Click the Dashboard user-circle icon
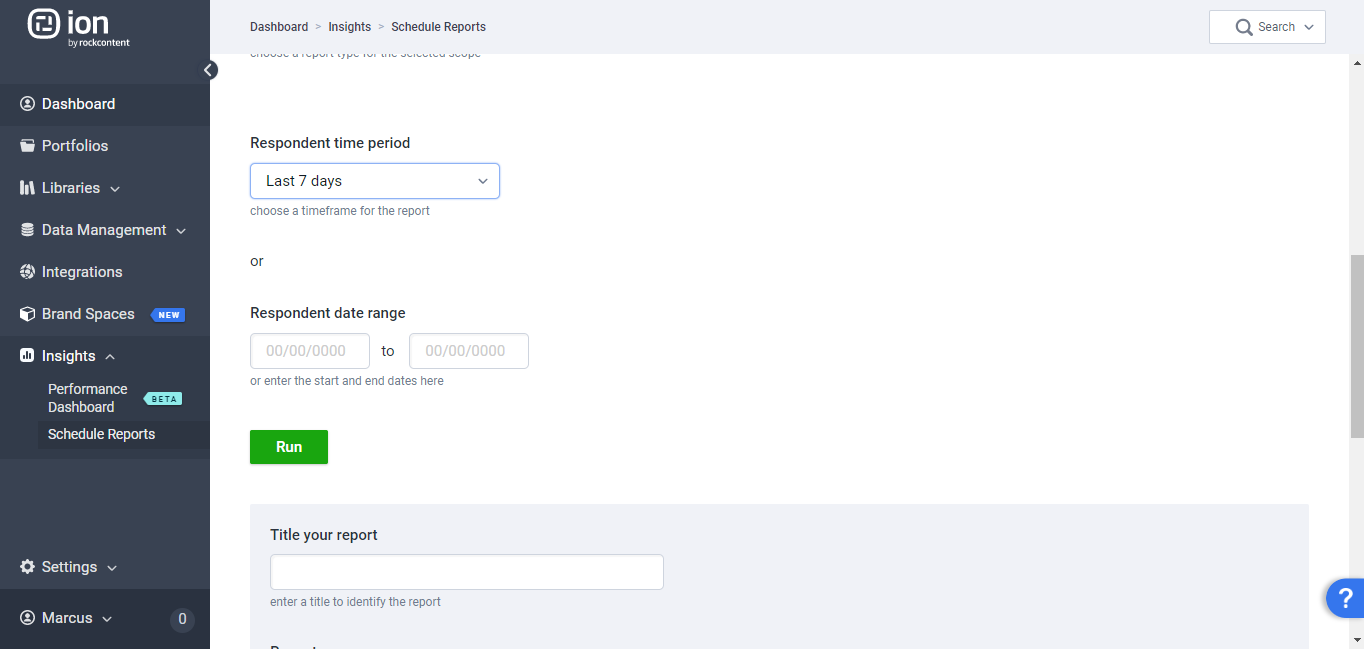 point(27,104)
